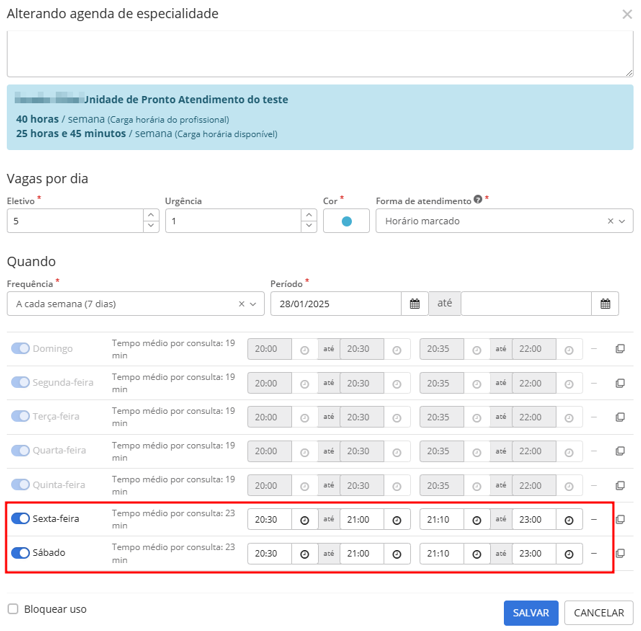Remove Sexta-feira time interval with minus icon
Image resolution: width=641 pixels, height=631 pixels.
(x=594, y=519)
